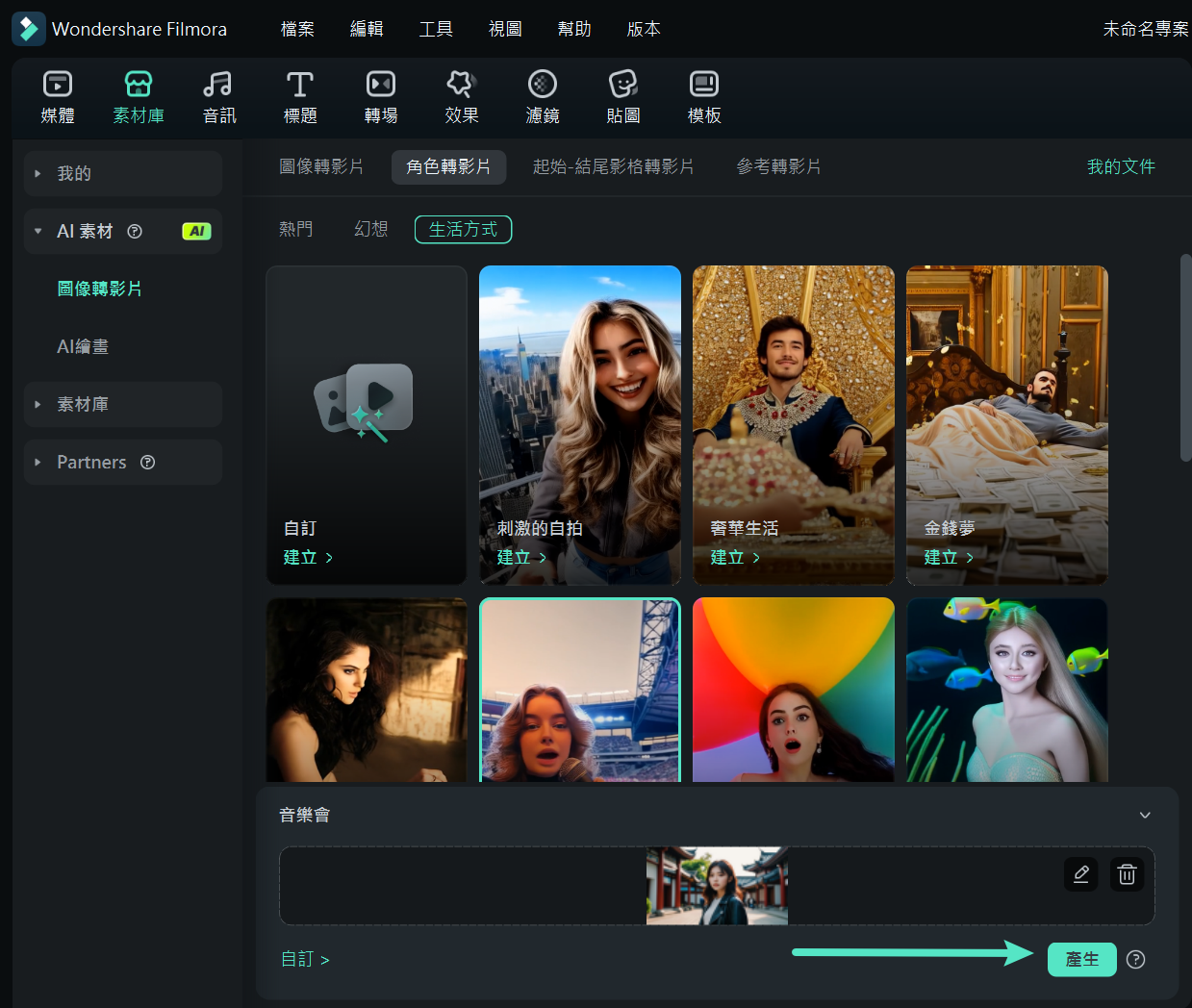Viewport: 1192px width, 1008px height.
Task: Switch to the 角色轉影片 tab
Action: (448, 166)
